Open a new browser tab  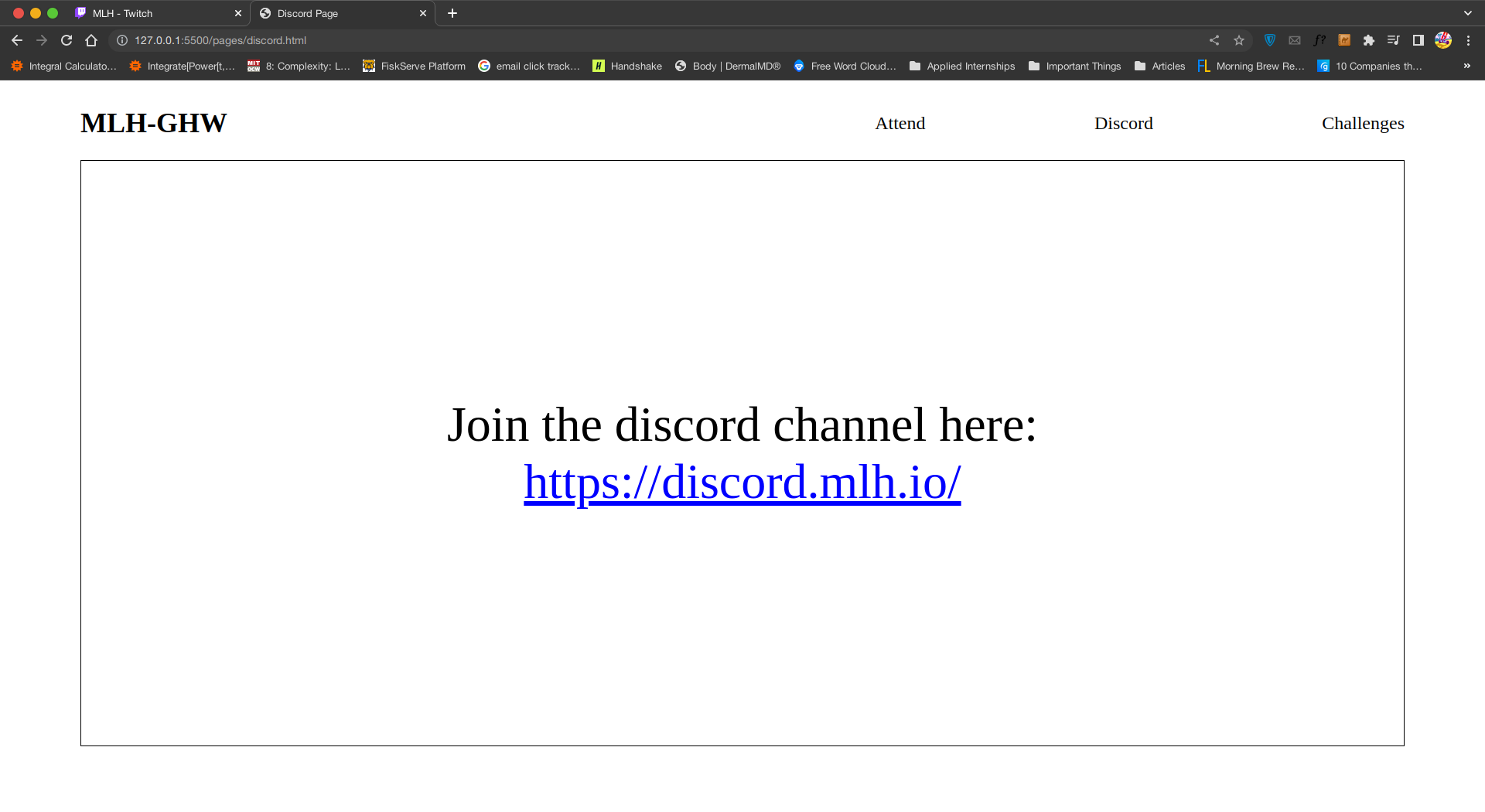point(452,13)
